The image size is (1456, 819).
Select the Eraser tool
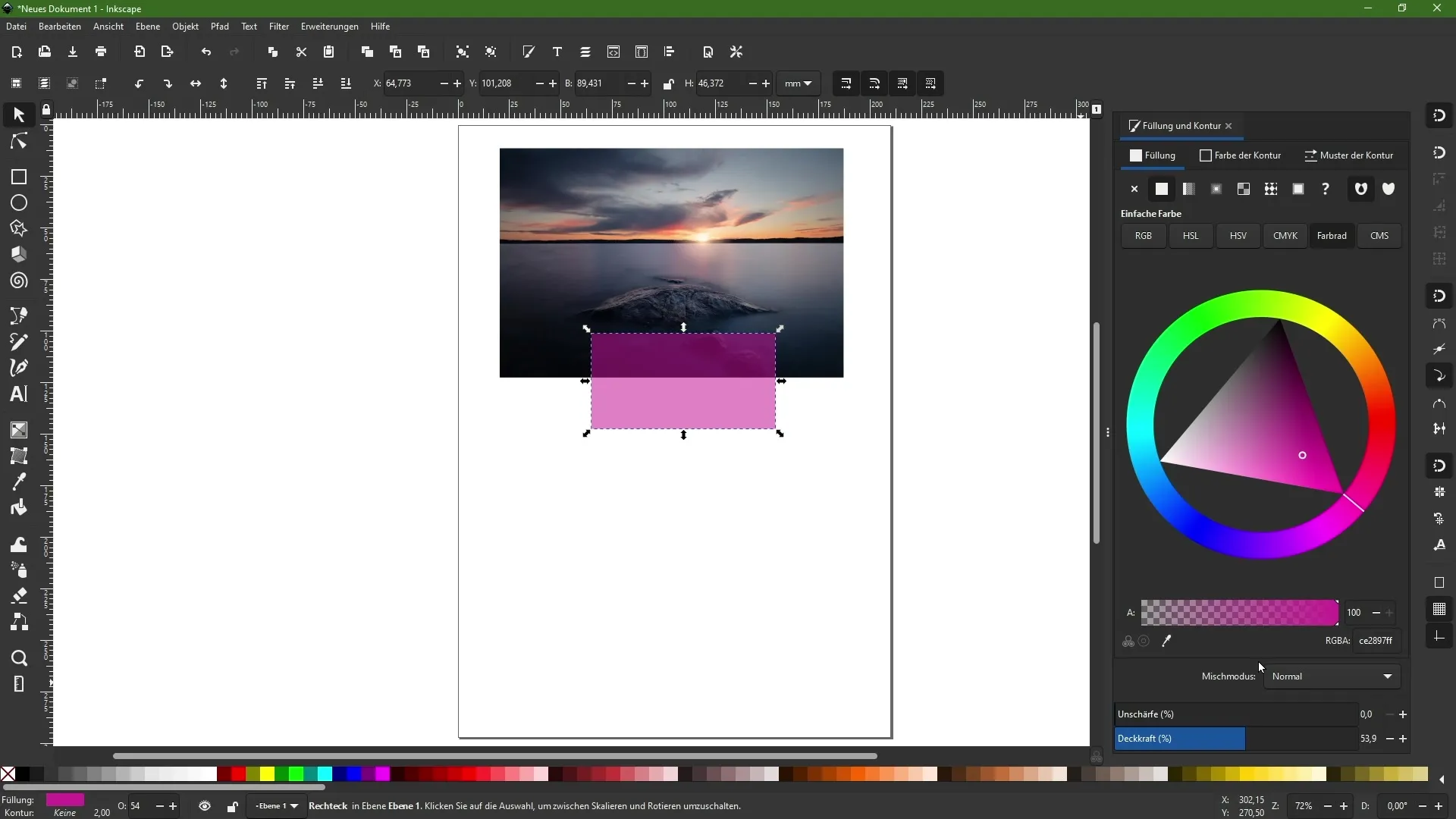pyautogui.click(x=19, y=595)
